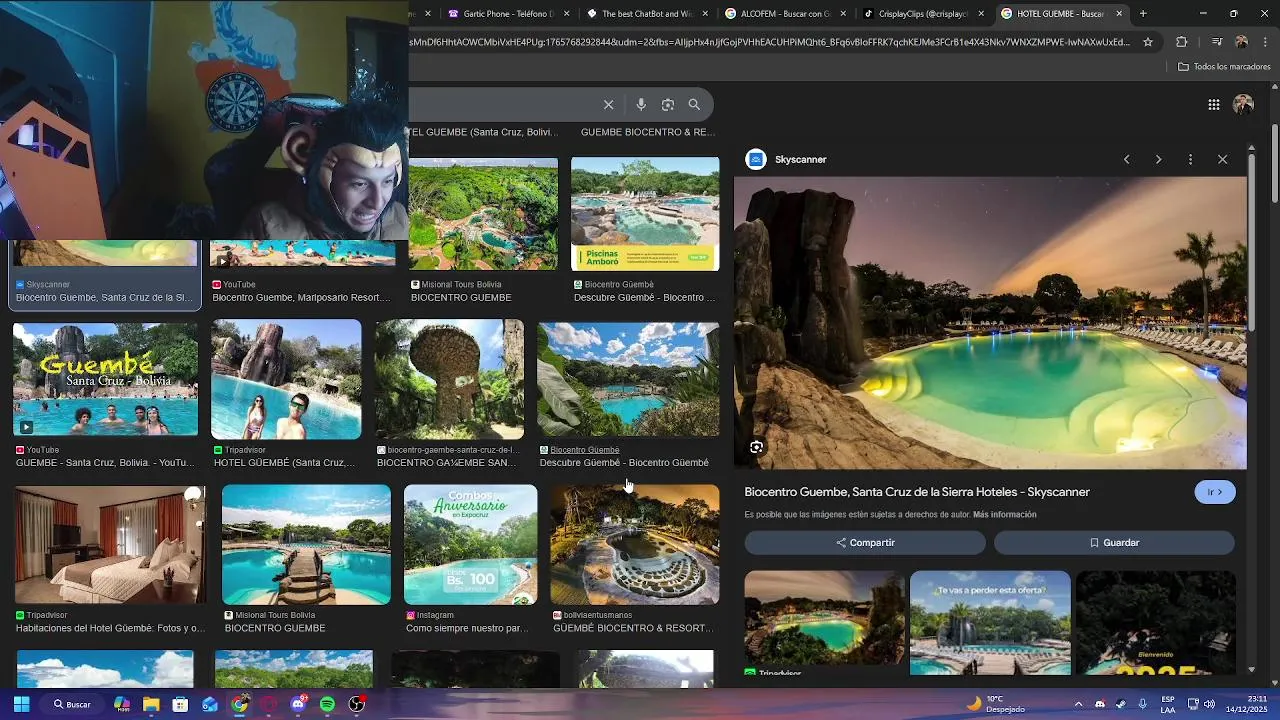Open OBS Studio from the taskbar
This screenshot has height=720, width=1280.
[x=356, y=704]
